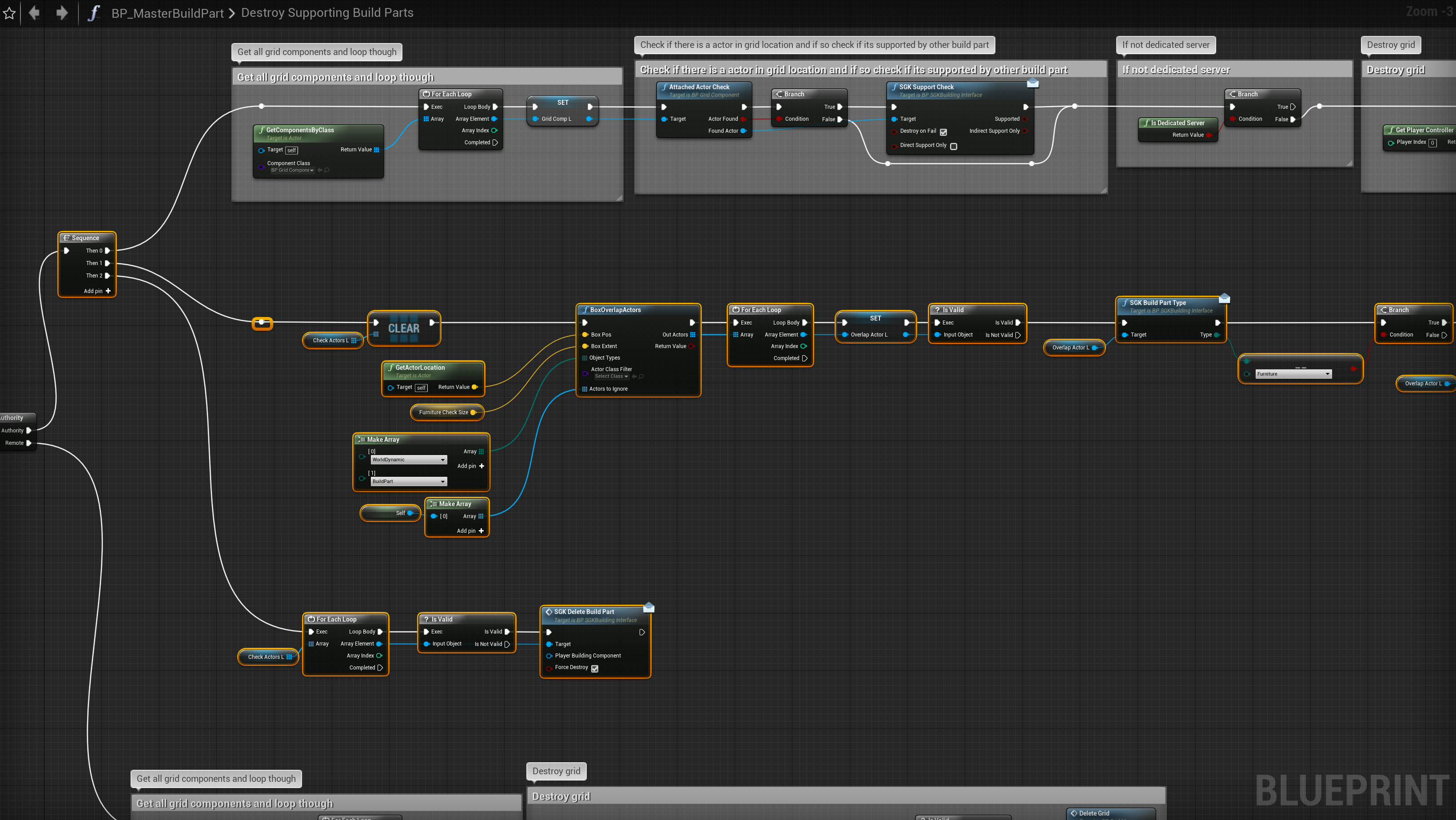Navigate forward with right arrow icon
The height and width of the screenshot is (820, 1456).
(62, 12)
